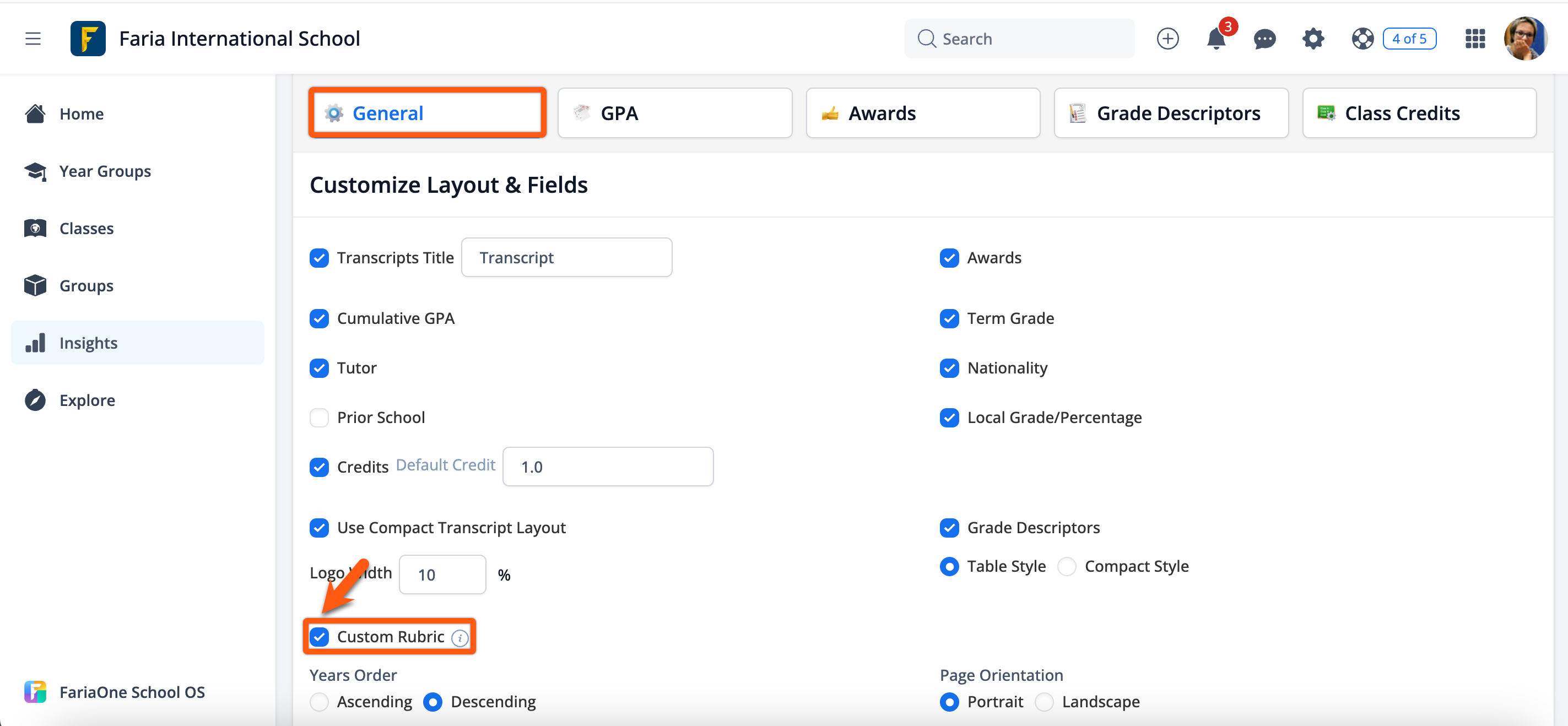Viewport: 1568px width, 726px height.
Task: Open the notifications bell
Action: [1215, 39]
